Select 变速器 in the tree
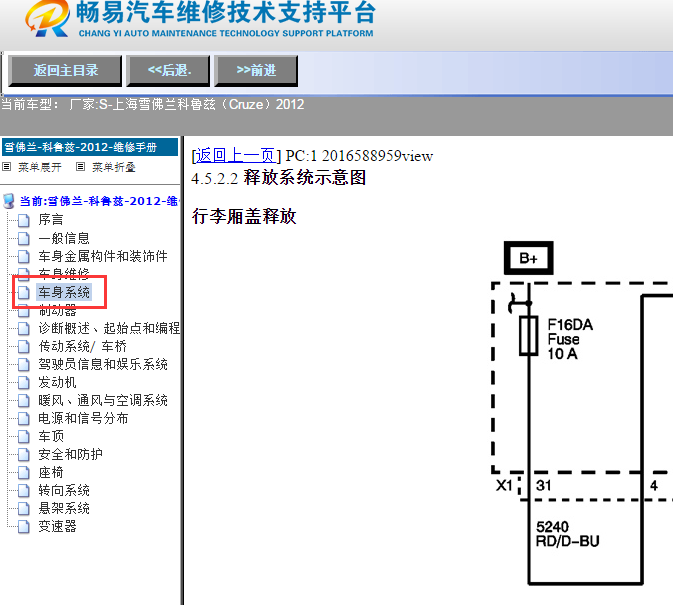This screenshot has height=605, width=673. point(57,526)
